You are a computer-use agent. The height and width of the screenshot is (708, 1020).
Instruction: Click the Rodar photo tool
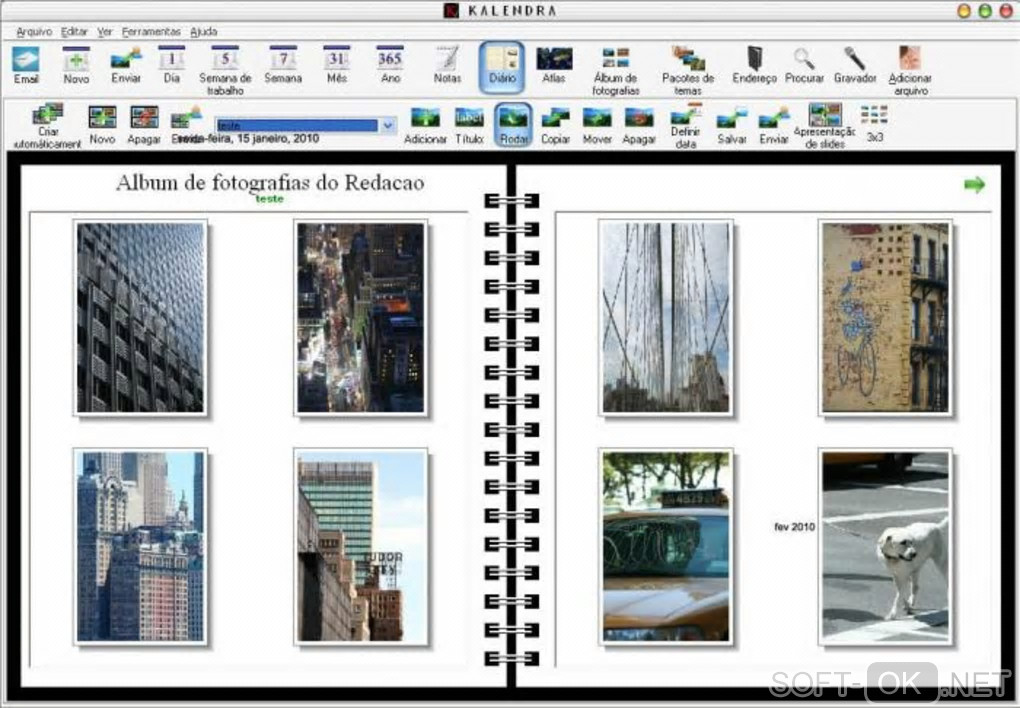[x=513, y=124]
